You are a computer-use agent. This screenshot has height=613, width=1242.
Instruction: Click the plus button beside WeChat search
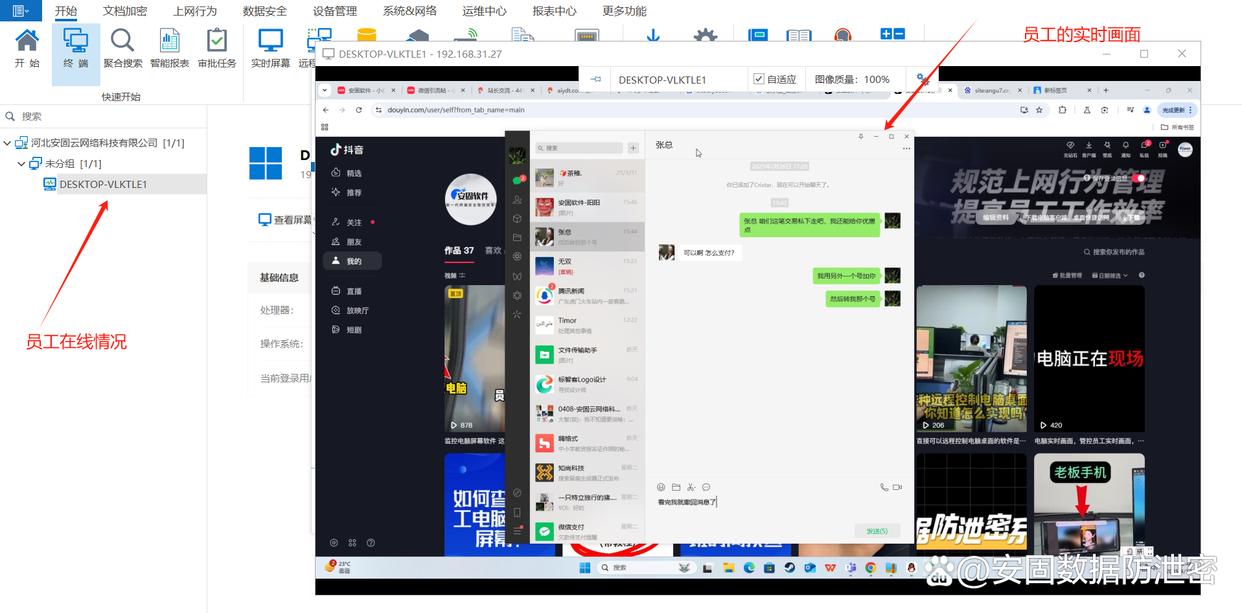633,148
